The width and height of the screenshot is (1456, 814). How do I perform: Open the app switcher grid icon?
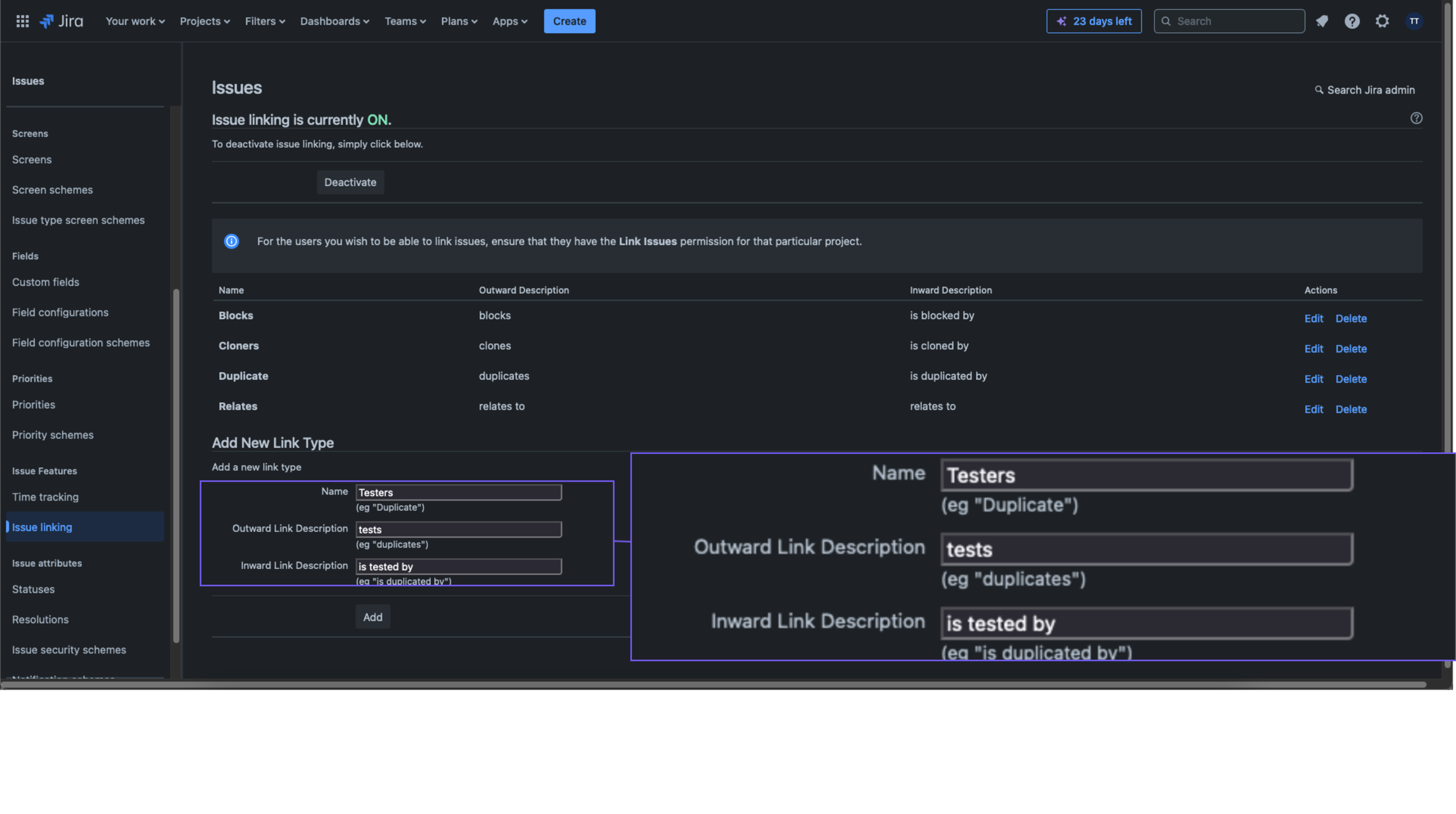click(22, 21)
